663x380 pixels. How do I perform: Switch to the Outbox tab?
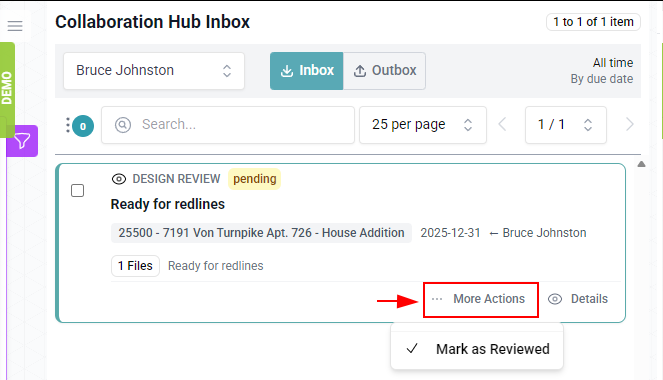(384, 71)
